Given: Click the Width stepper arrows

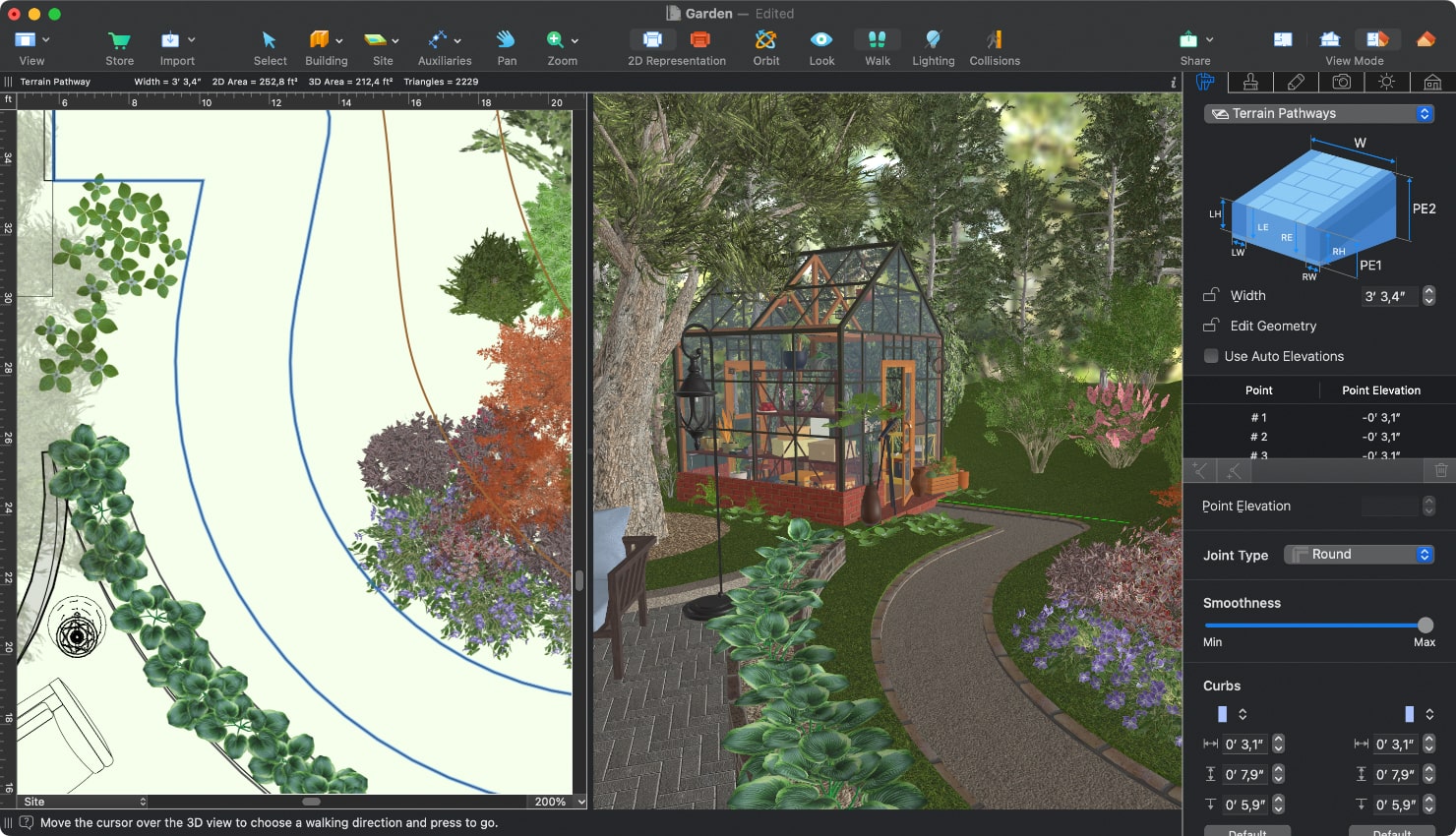Looking at the screenshot, I should click(x=1429, y=296).
